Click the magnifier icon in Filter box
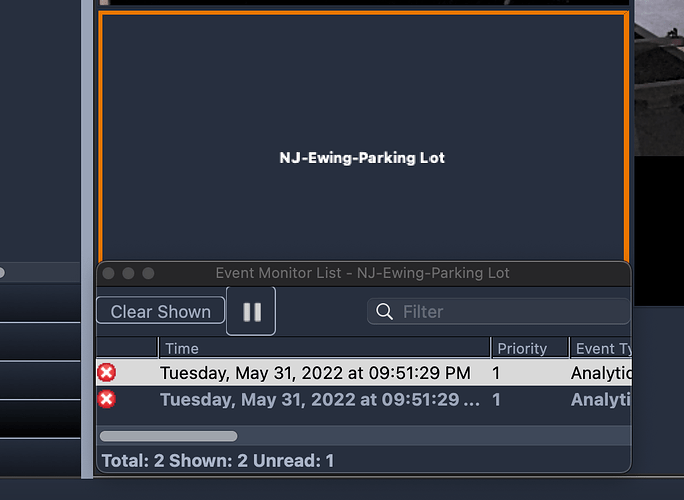684x500 pixels. click(384, 312)
